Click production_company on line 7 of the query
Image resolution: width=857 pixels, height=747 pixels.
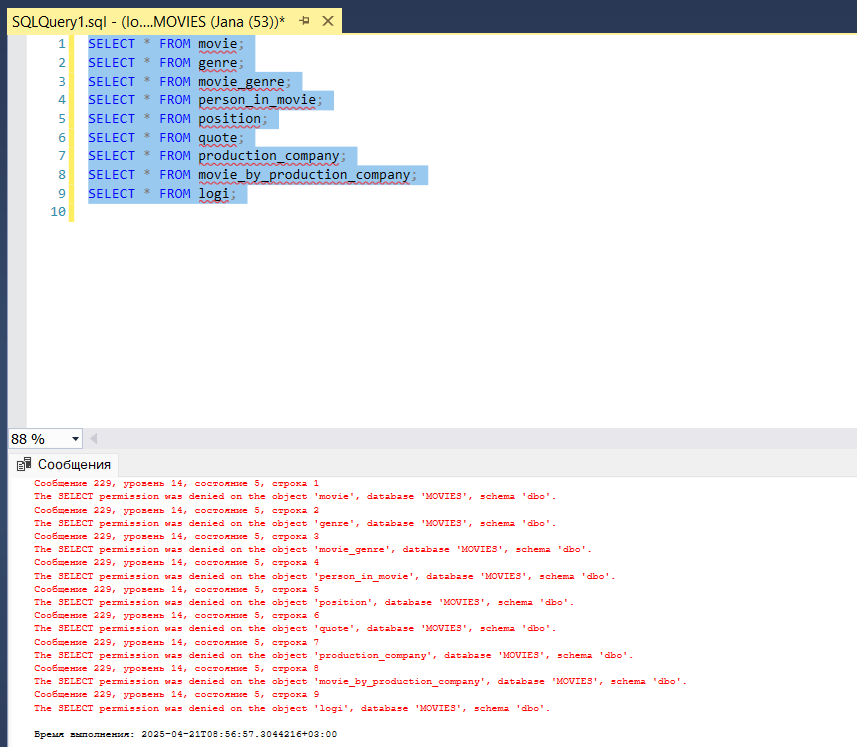[x=269, y=156]
